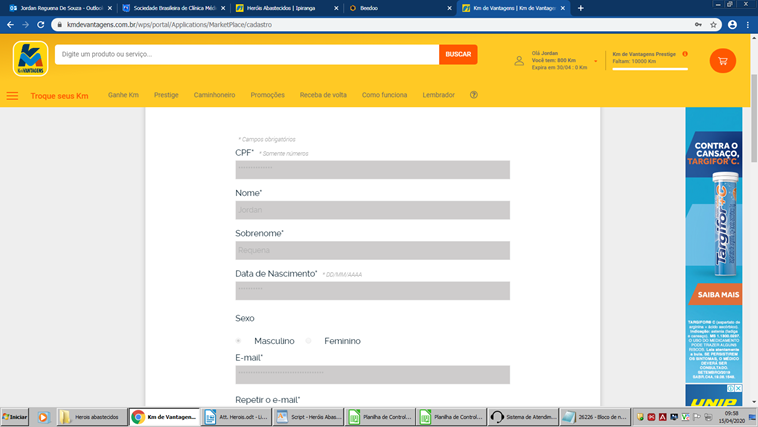The image size is (758, 427).
Task: Click red X tray icon
Action: [651, 417]
